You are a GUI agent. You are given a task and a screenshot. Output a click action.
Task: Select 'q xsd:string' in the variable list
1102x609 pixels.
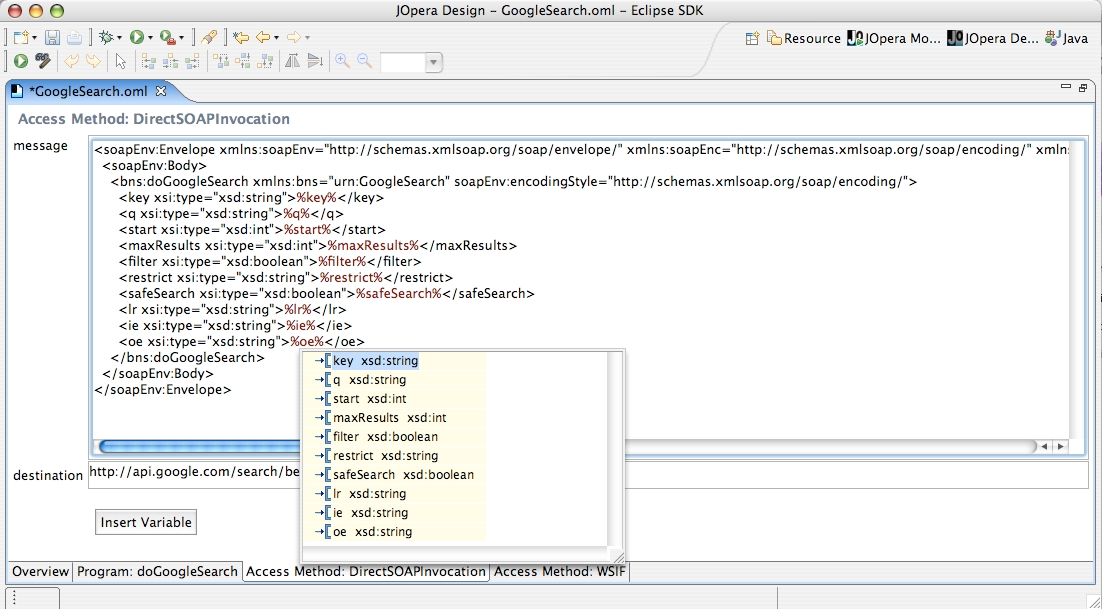pyautogui.click(x=369, y=379)
